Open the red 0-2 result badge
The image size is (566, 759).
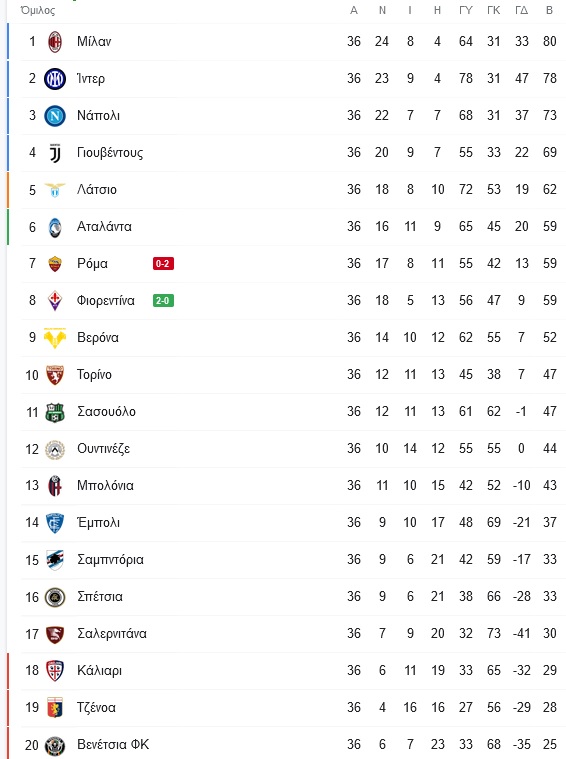click(x=163, y=264)
